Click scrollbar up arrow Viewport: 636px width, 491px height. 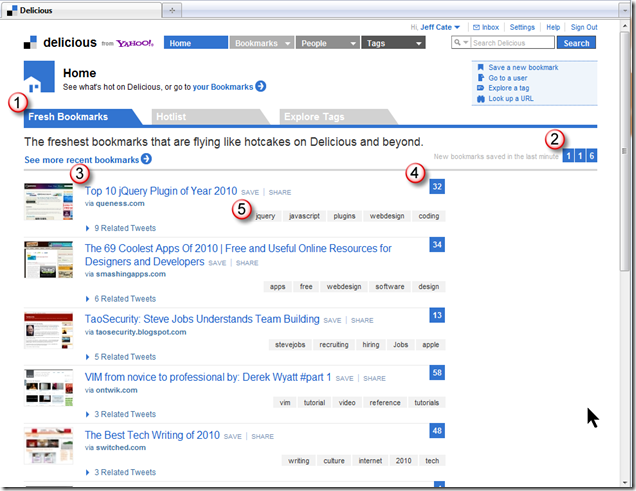tap(625, 26)
